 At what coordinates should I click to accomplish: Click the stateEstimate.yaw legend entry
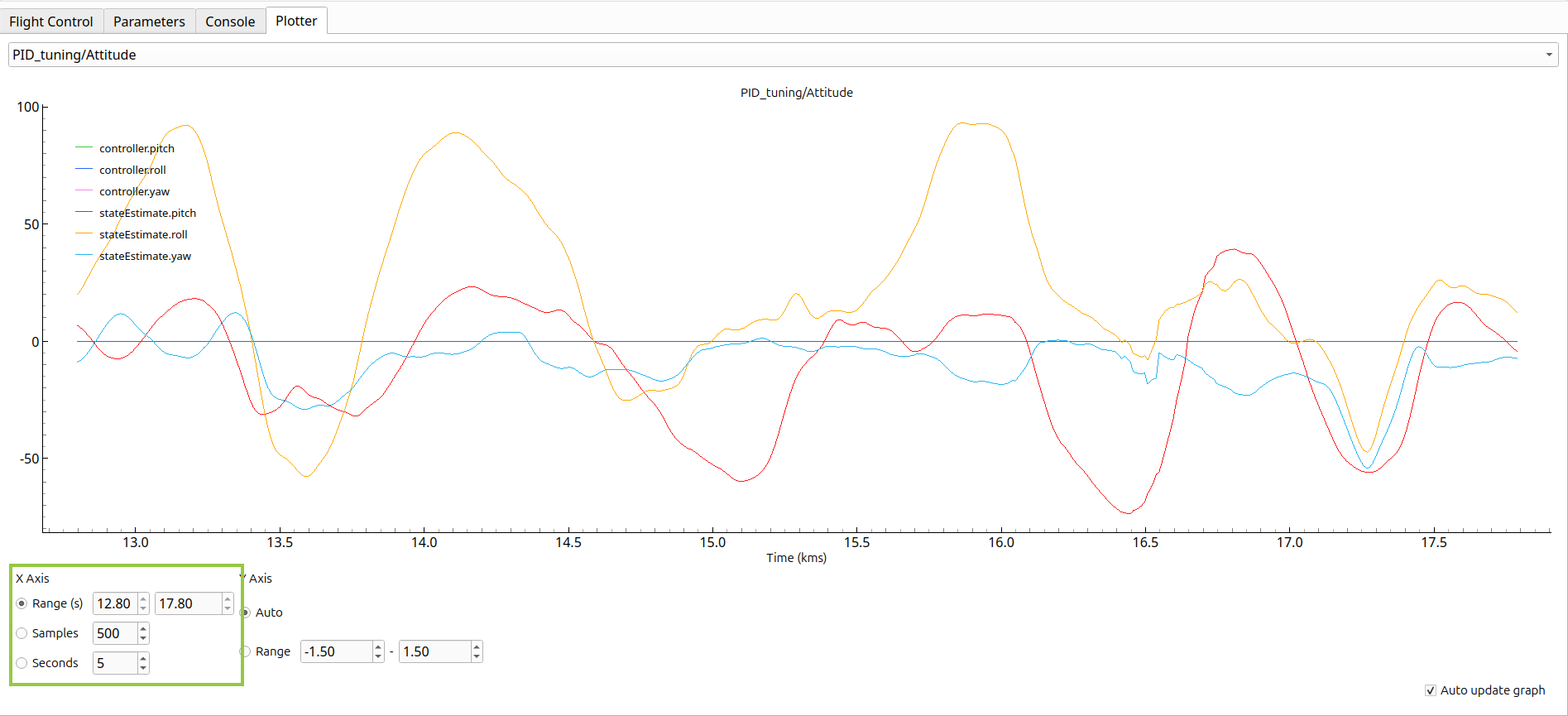coord(145,256)
